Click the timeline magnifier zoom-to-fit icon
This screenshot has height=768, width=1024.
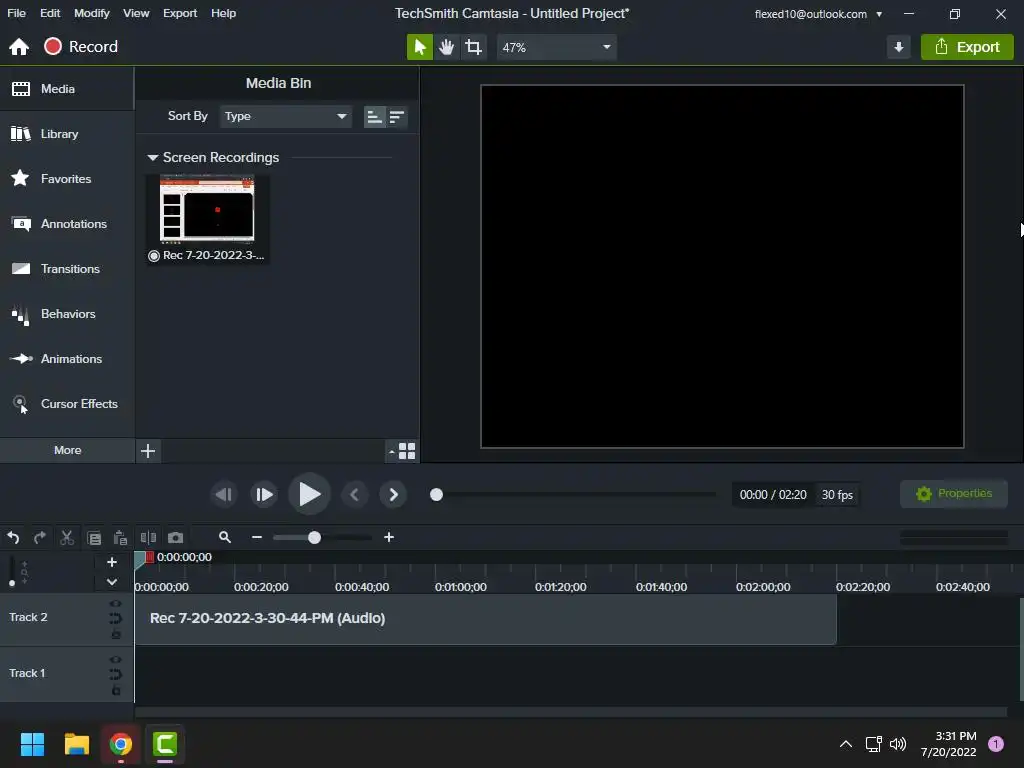point(225,537)
